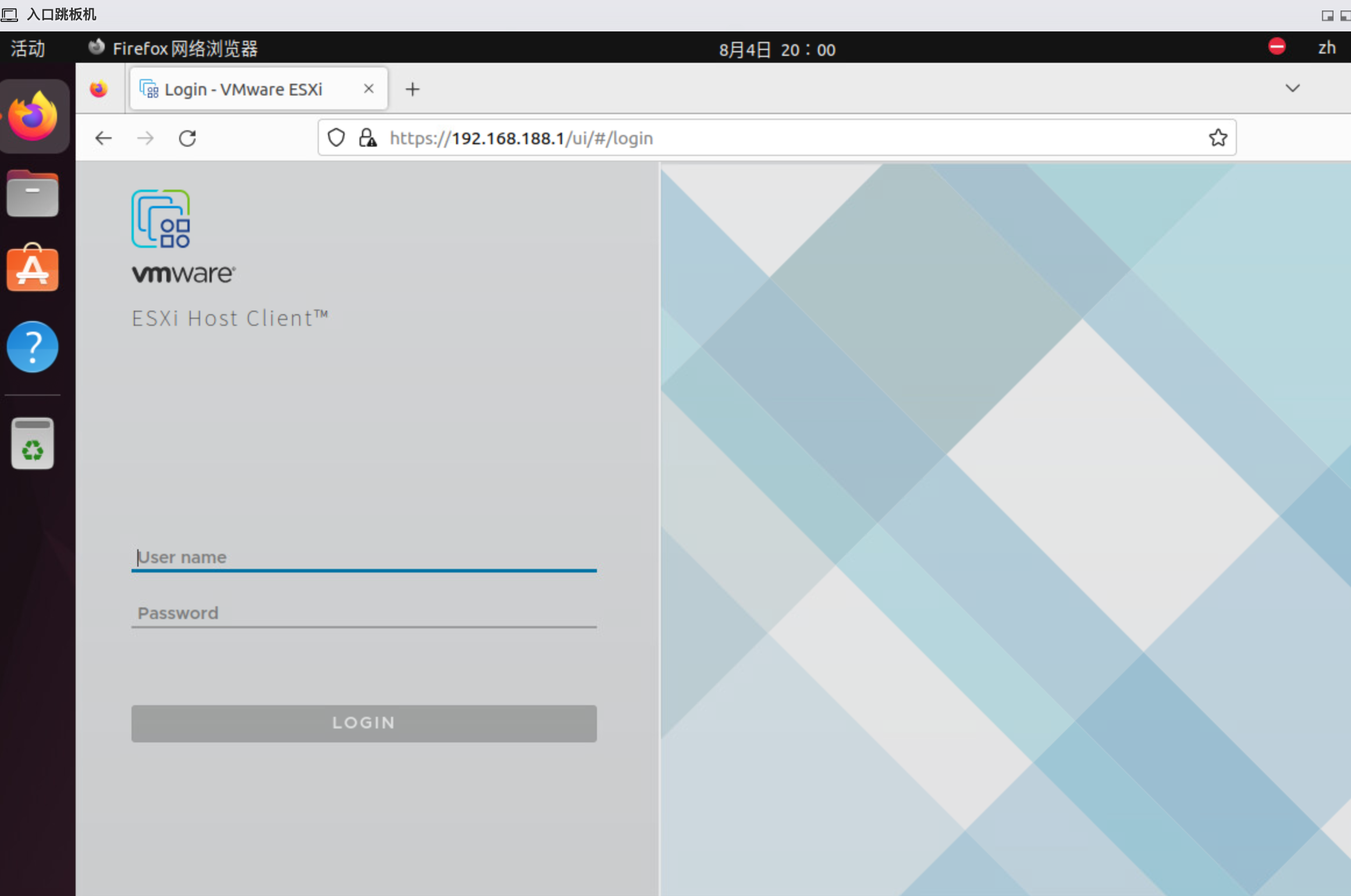Click the ESXi Host Client™ heading text

tap(230, 318)
